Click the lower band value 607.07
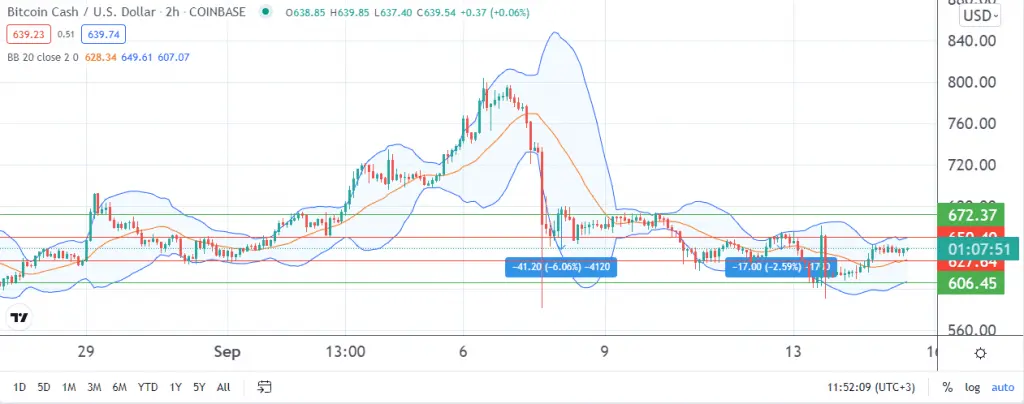Image resolution: width=1024 pixels, height=404 pixels. click(x=174, y=57)
